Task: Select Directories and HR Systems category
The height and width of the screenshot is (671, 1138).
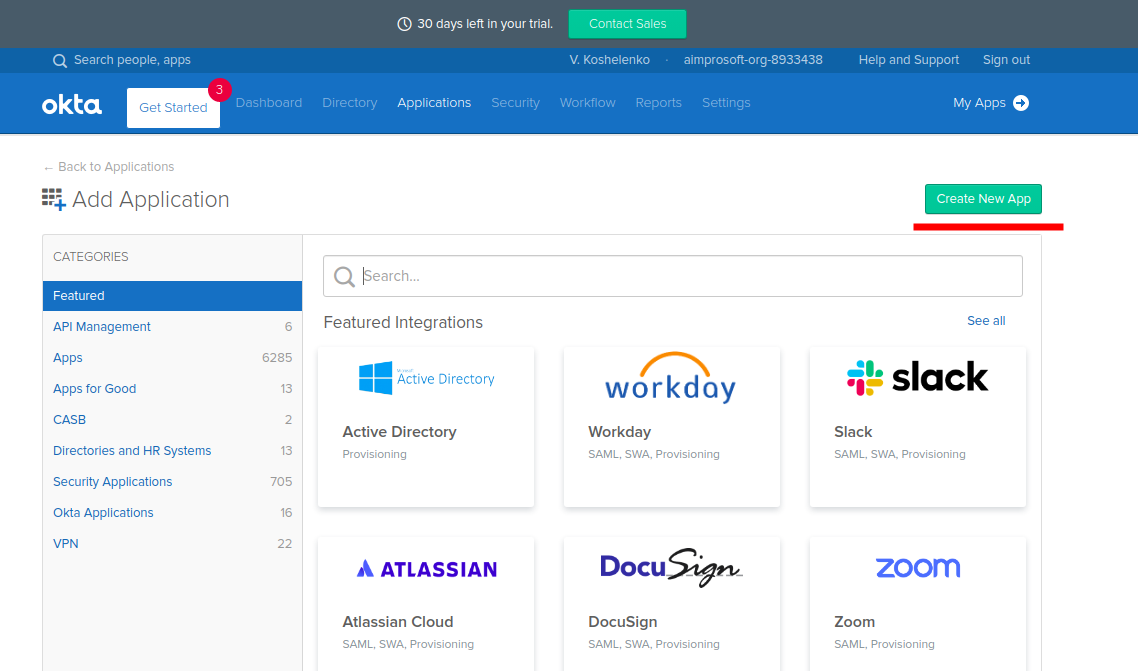Action: [172, 451]
